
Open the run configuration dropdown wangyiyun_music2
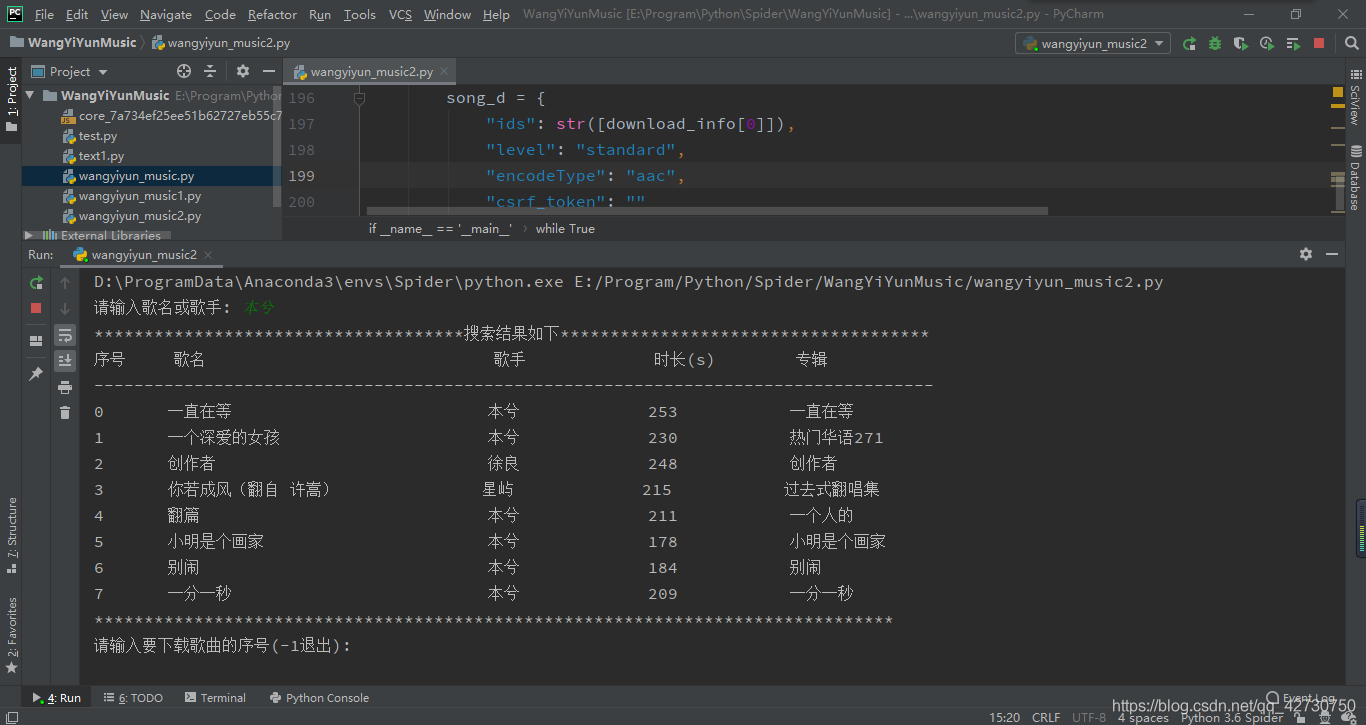(1092, 43)
